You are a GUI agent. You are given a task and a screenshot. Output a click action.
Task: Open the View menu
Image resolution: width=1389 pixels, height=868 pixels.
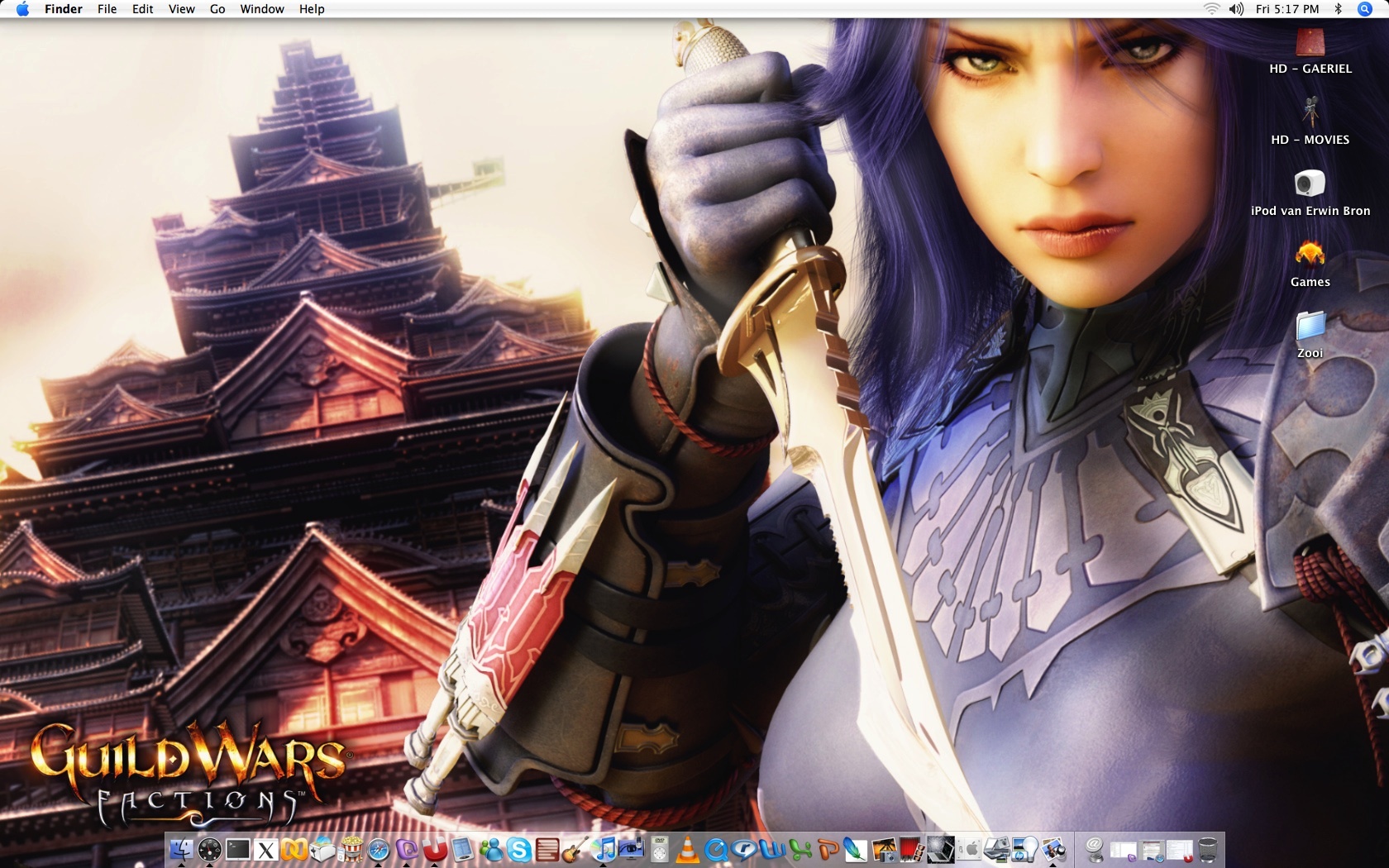point(182,9)
